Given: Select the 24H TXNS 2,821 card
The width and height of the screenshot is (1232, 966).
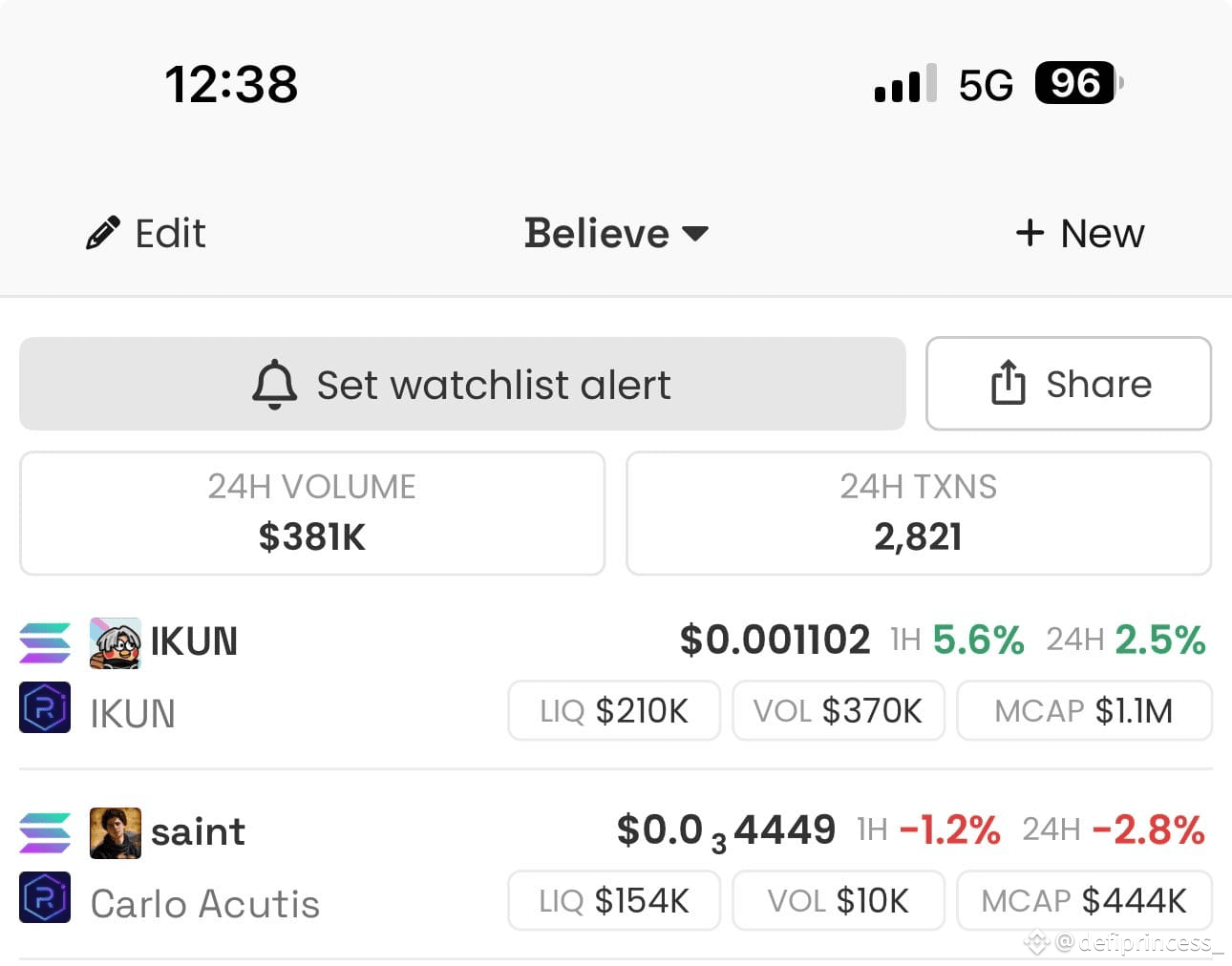Looking at the screenshot, I should coord(919,514).
